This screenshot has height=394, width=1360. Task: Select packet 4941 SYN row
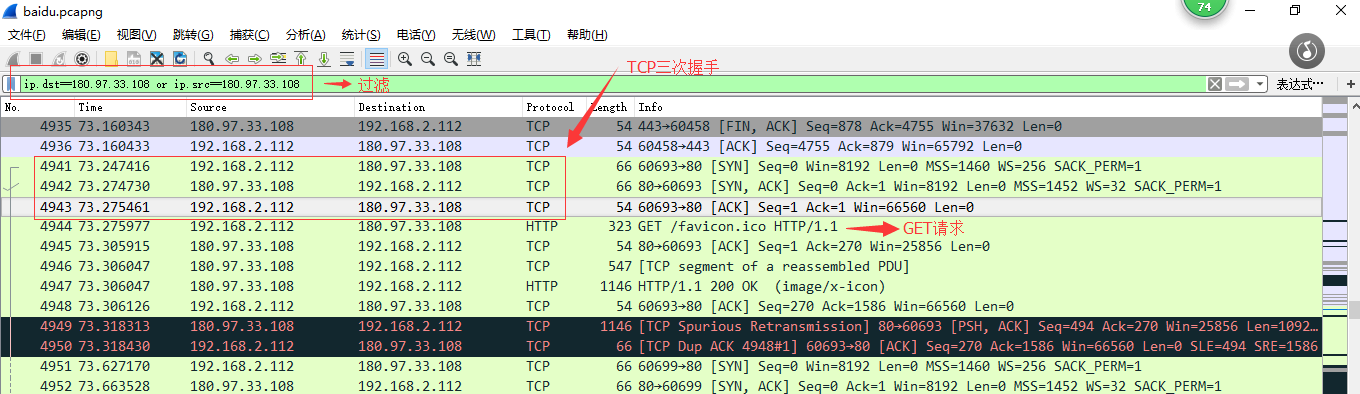coord(660,167)
